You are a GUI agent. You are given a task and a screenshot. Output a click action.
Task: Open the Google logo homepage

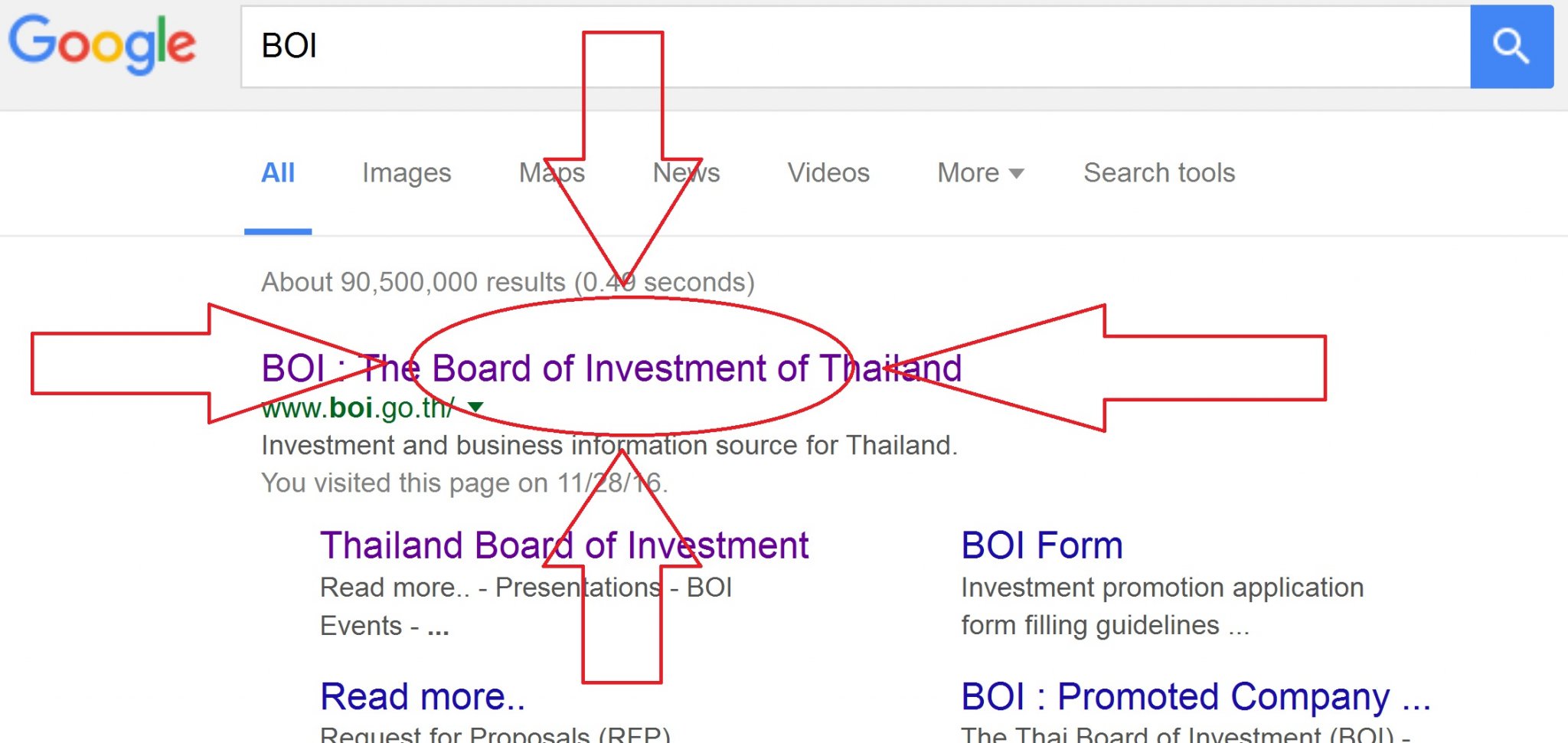point(102,44)
